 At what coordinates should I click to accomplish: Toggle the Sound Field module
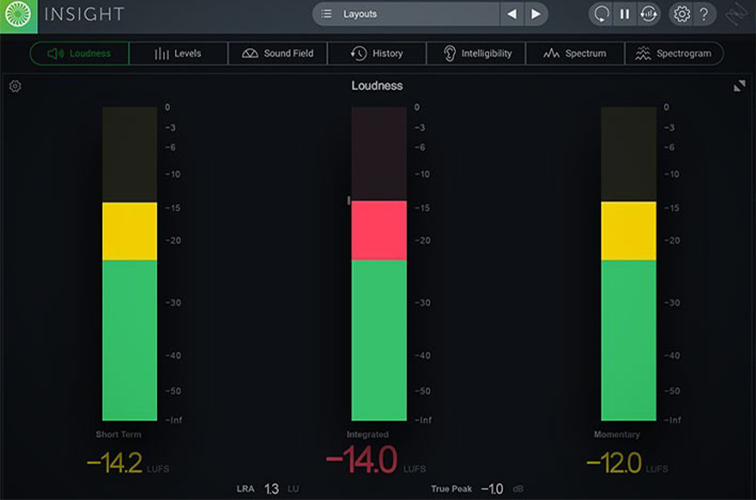pyautogui.click(x=278, y=54)
